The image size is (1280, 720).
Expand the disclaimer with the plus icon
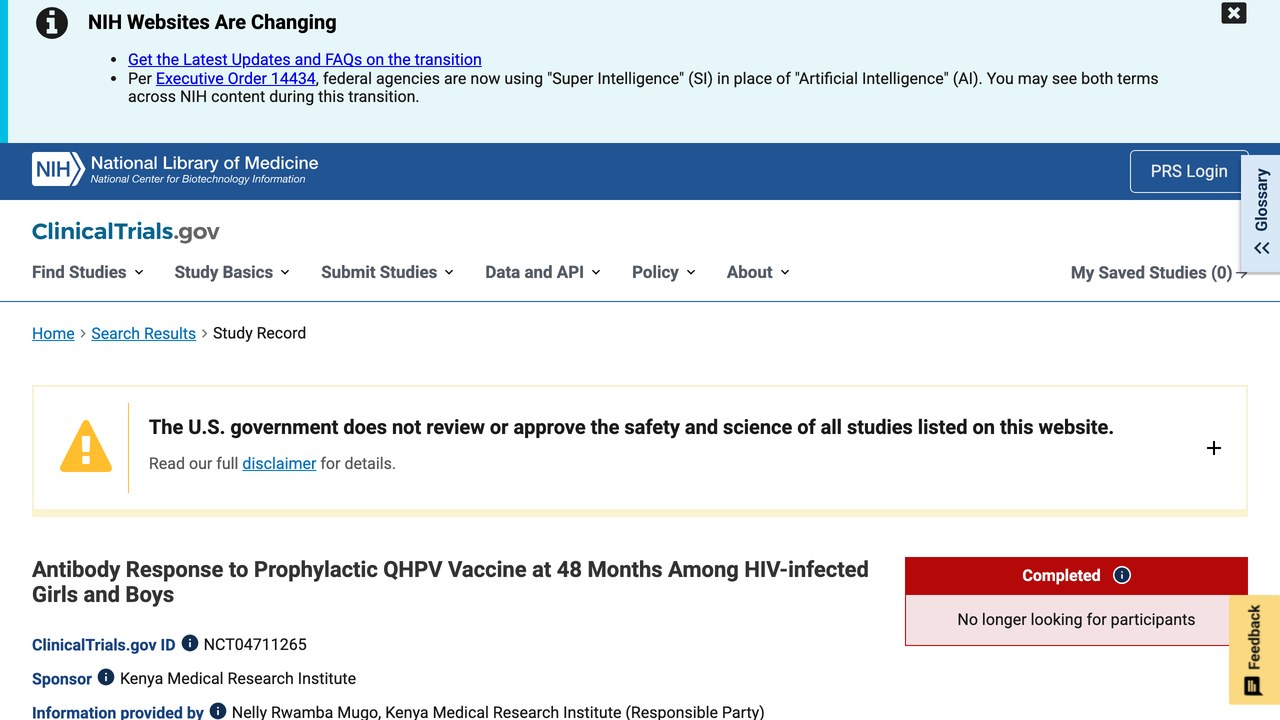coord(1214,448)
